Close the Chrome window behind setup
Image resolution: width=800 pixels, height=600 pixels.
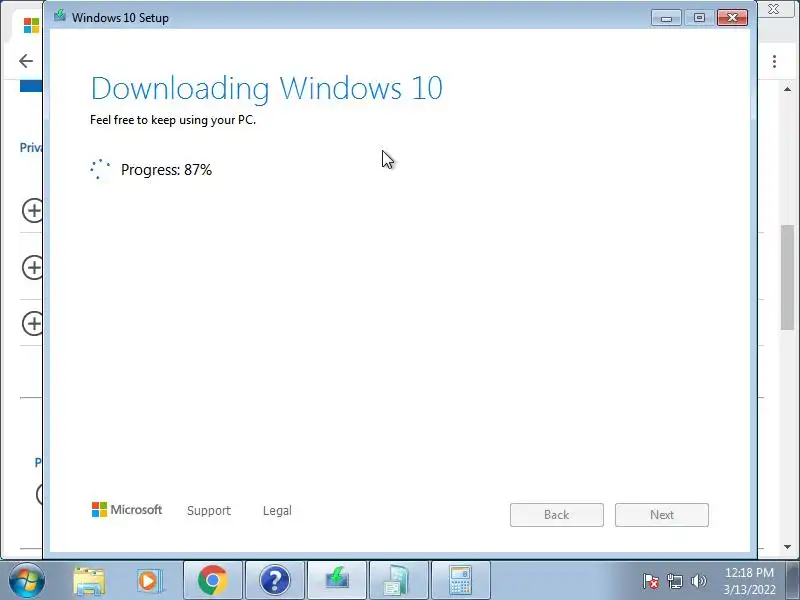773,9
